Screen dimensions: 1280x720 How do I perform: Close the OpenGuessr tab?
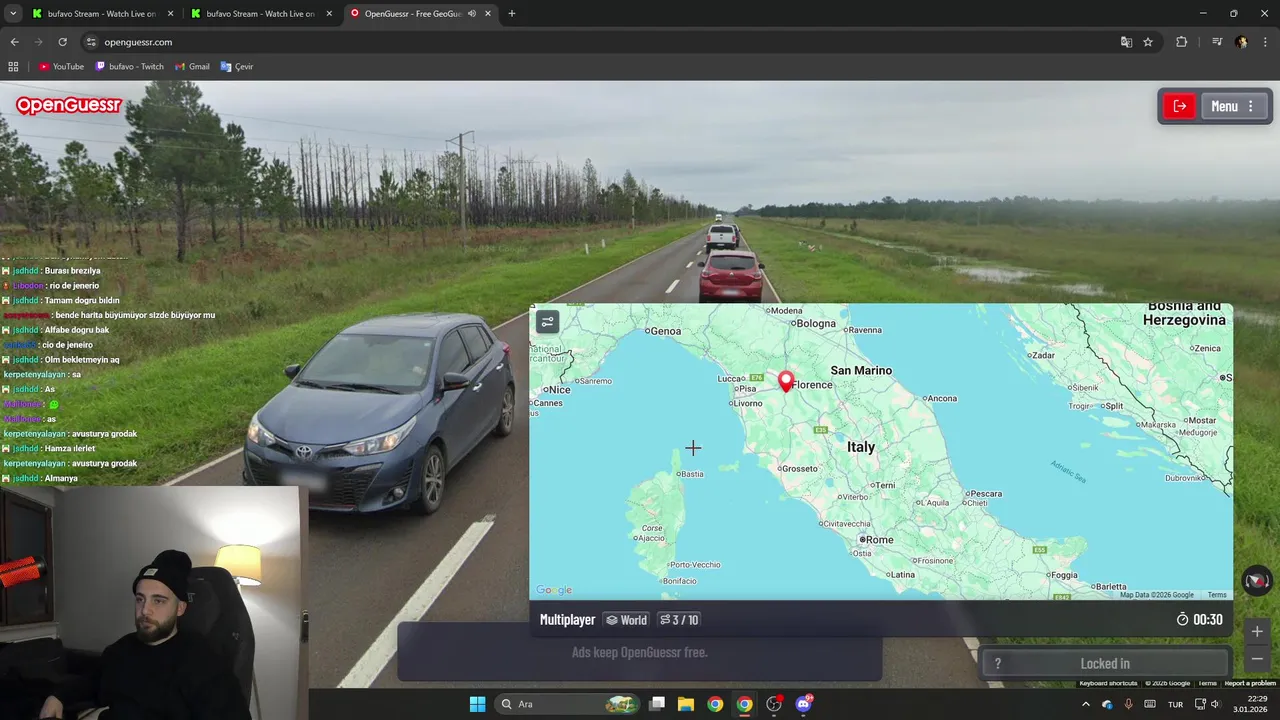click(487, 13)
